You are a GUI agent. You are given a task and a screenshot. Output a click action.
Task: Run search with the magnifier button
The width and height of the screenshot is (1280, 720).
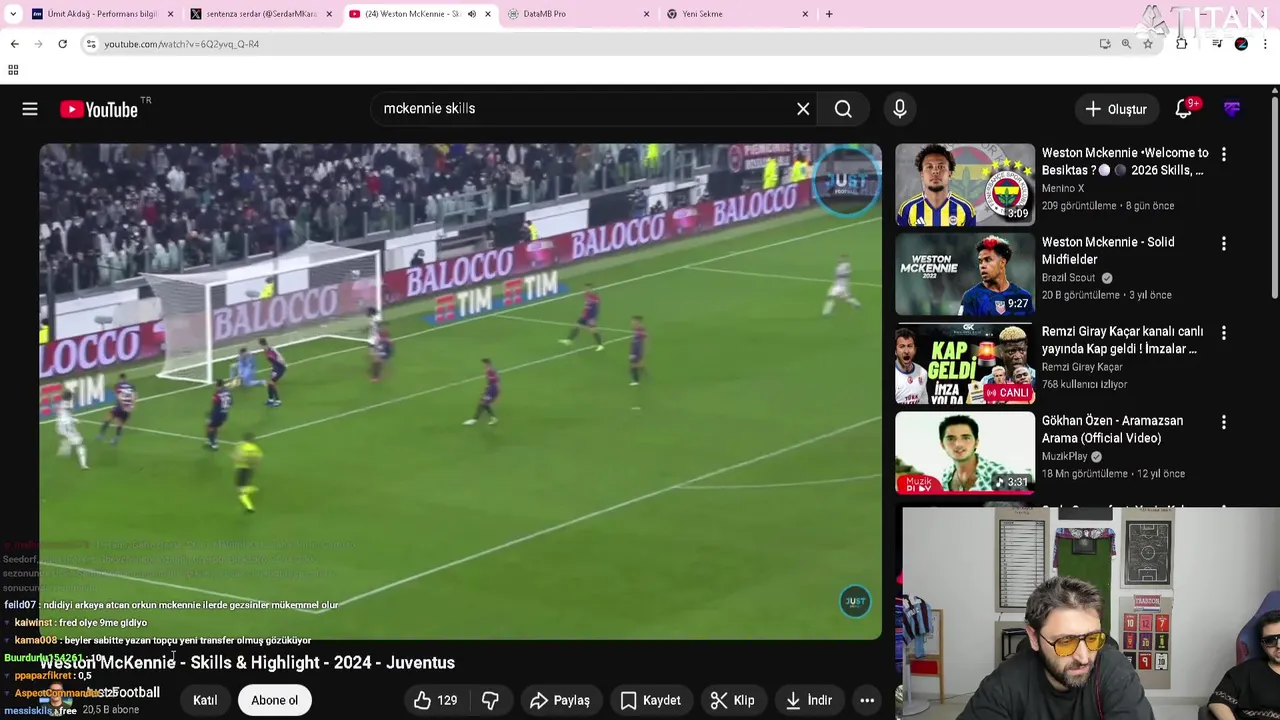tap(843, 109)
